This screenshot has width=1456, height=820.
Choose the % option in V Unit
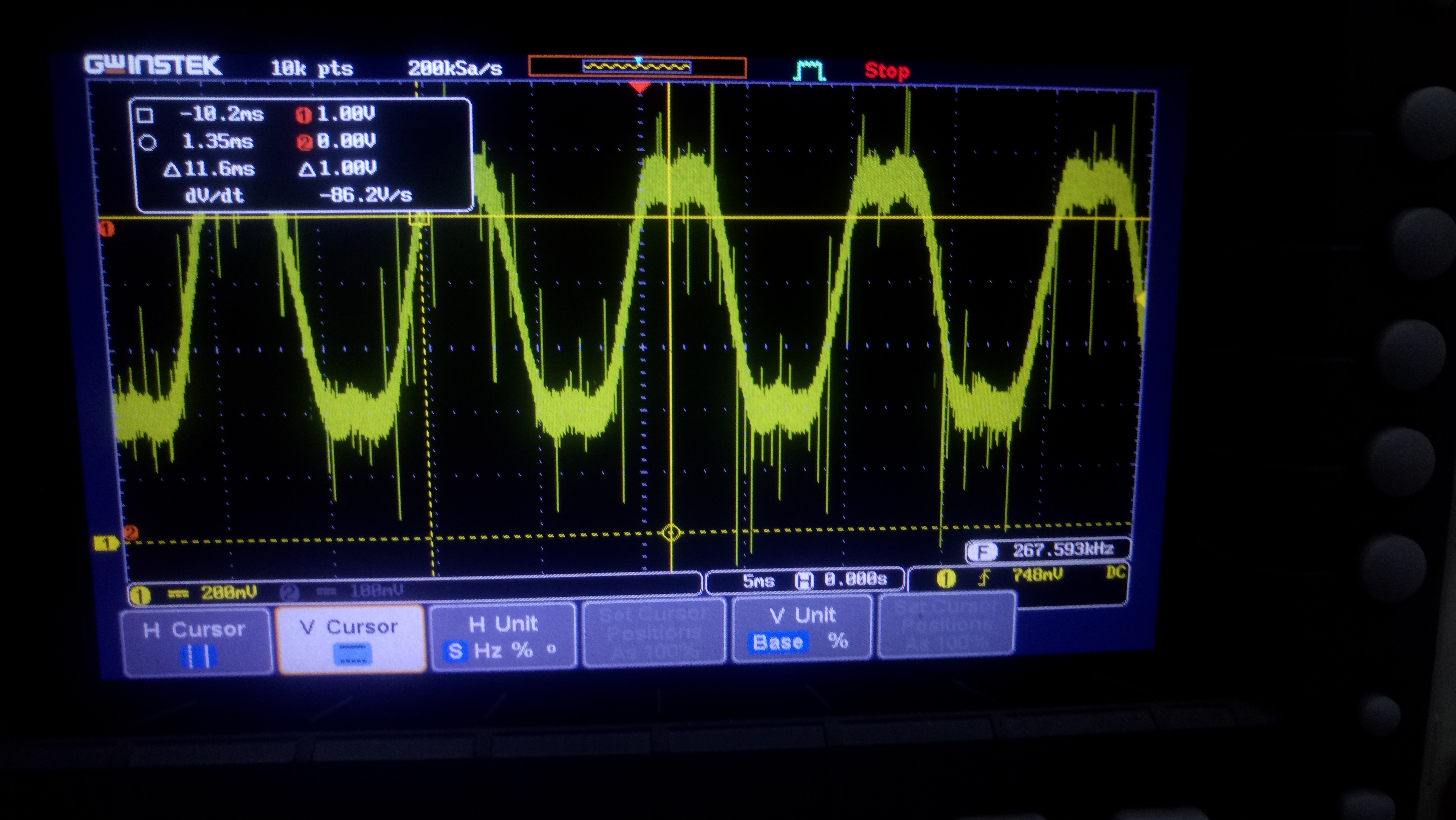839,641
